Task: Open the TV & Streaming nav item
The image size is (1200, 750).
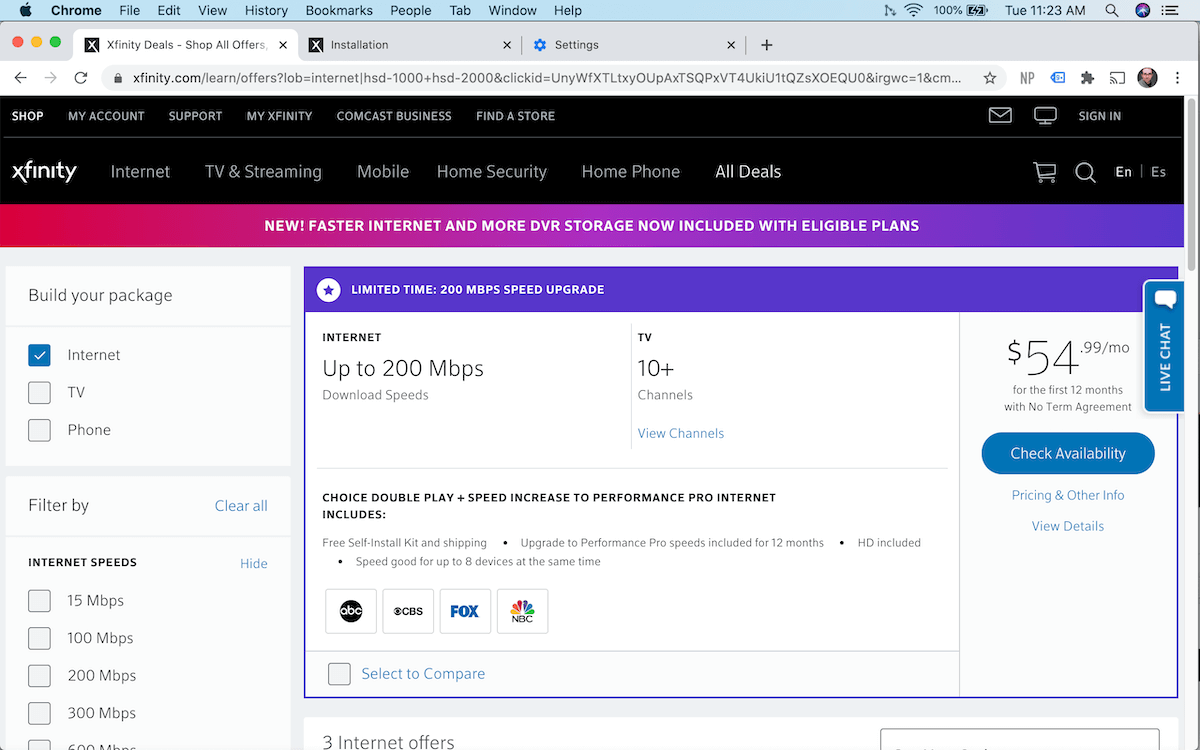Action: click(x=263, y=172)
